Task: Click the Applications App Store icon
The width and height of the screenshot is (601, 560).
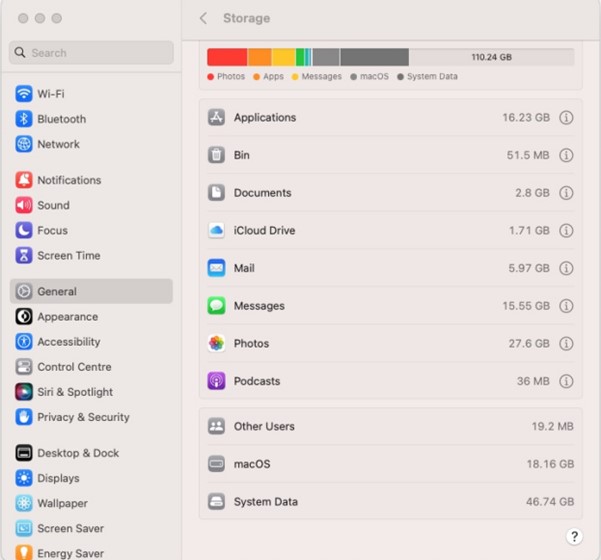Action: tap(216, 117)
